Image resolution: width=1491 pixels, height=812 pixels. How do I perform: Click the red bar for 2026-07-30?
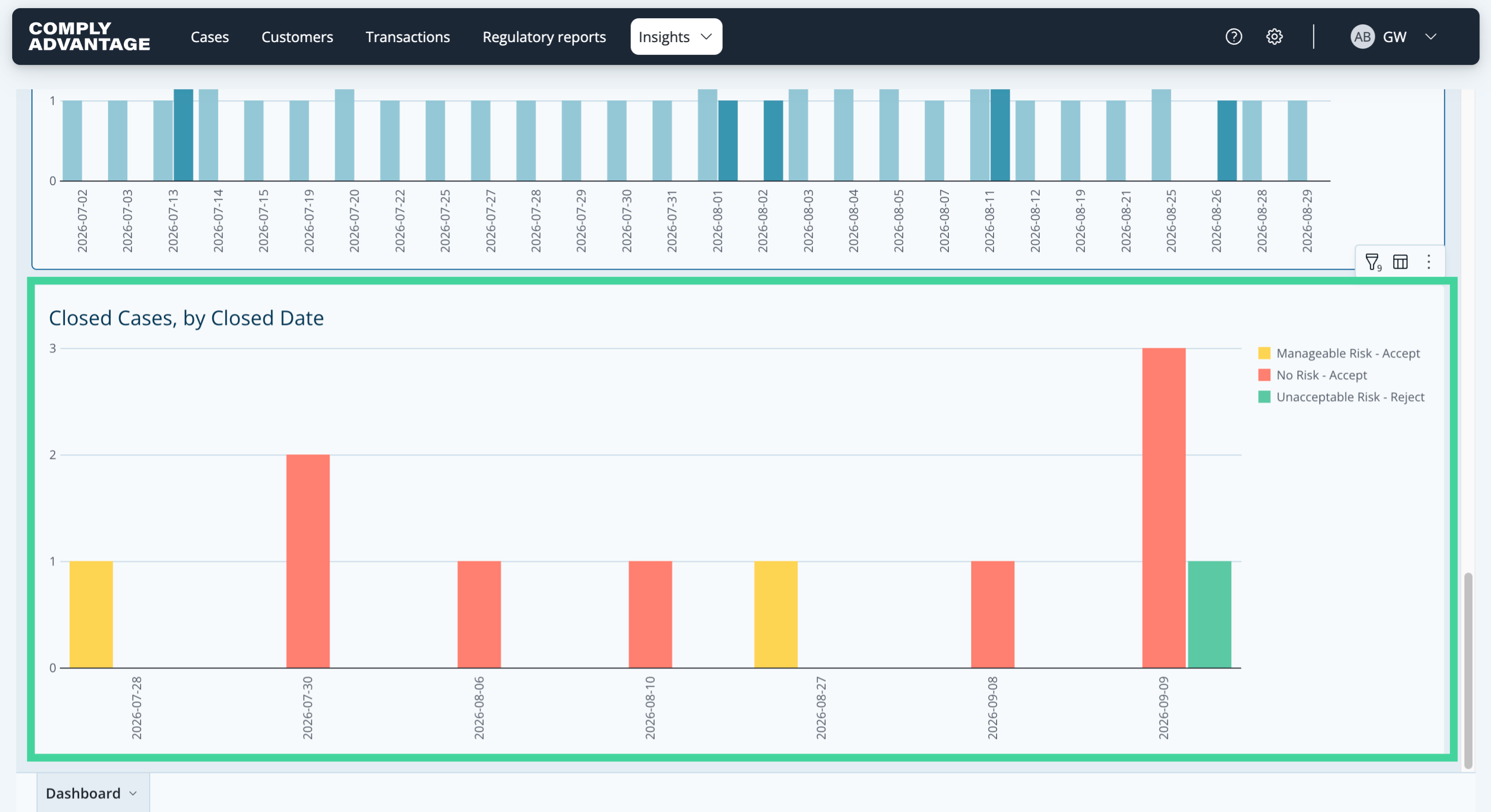(308, 561)
